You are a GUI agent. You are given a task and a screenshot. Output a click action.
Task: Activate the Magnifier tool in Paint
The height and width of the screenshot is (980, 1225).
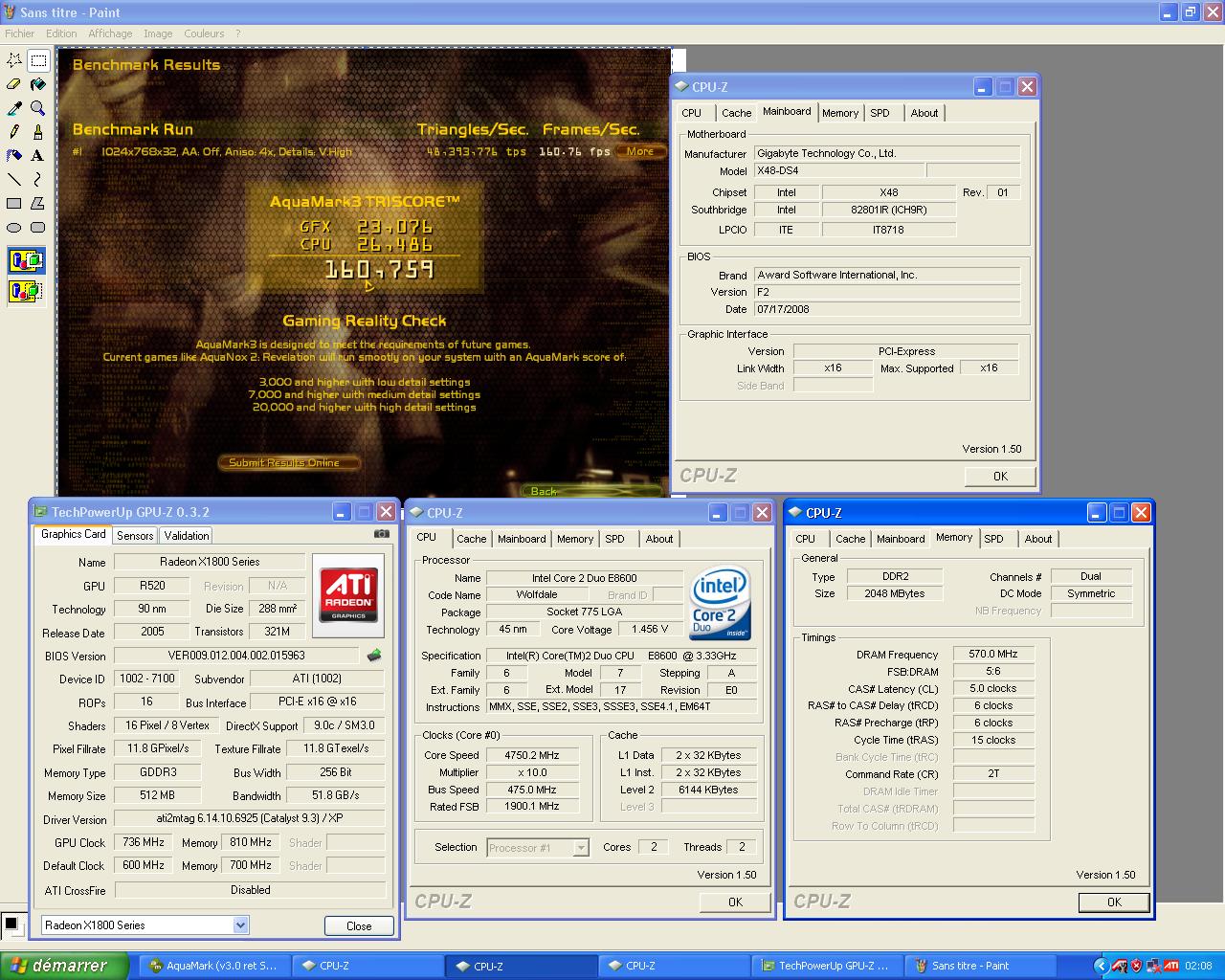click(38, 108)
